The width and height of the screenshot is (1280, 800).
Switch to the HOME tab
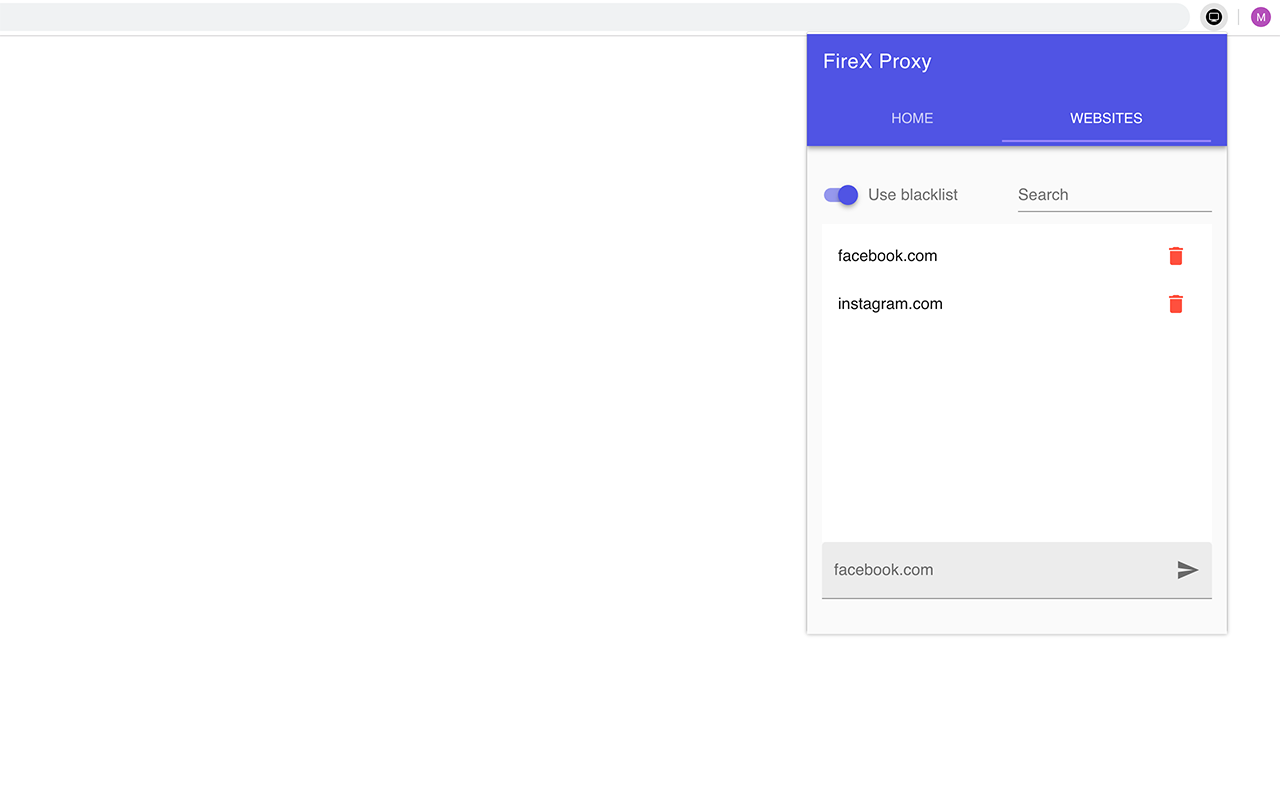(x=912, y=118)
